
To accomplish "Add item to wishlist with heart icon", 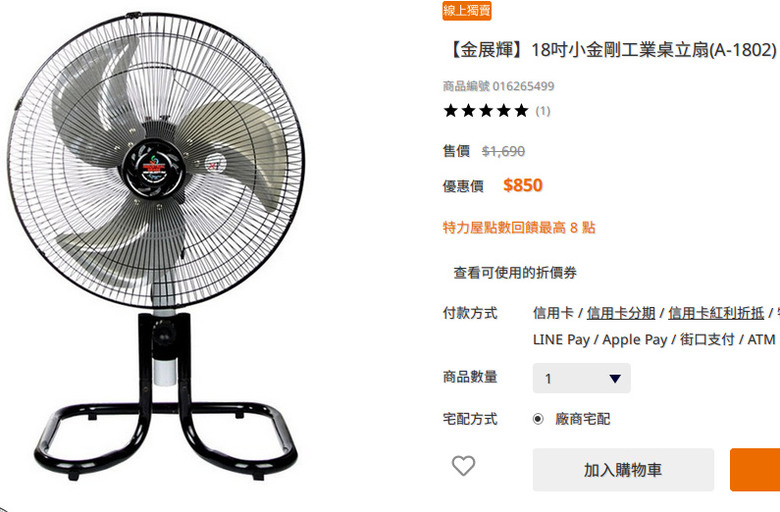I will coord(463,466).
